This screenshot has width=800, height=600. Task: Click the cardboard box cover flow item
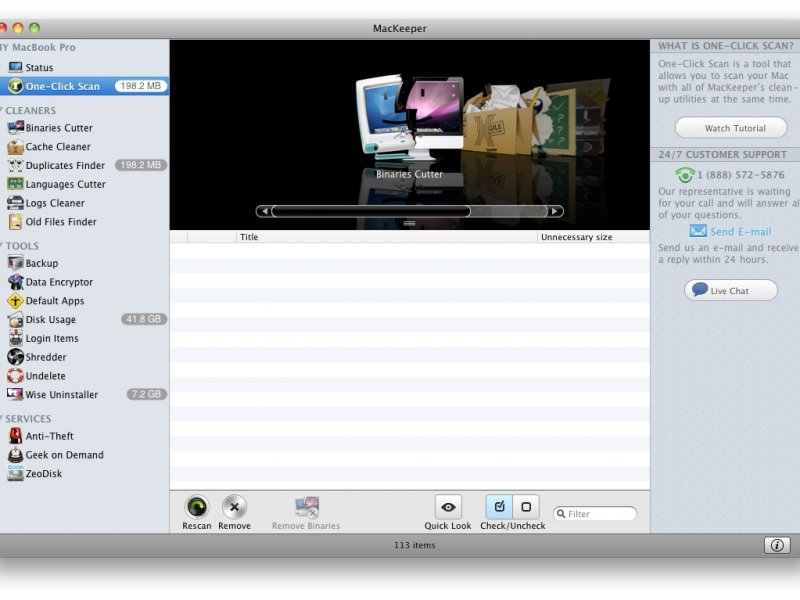(497, 120)
